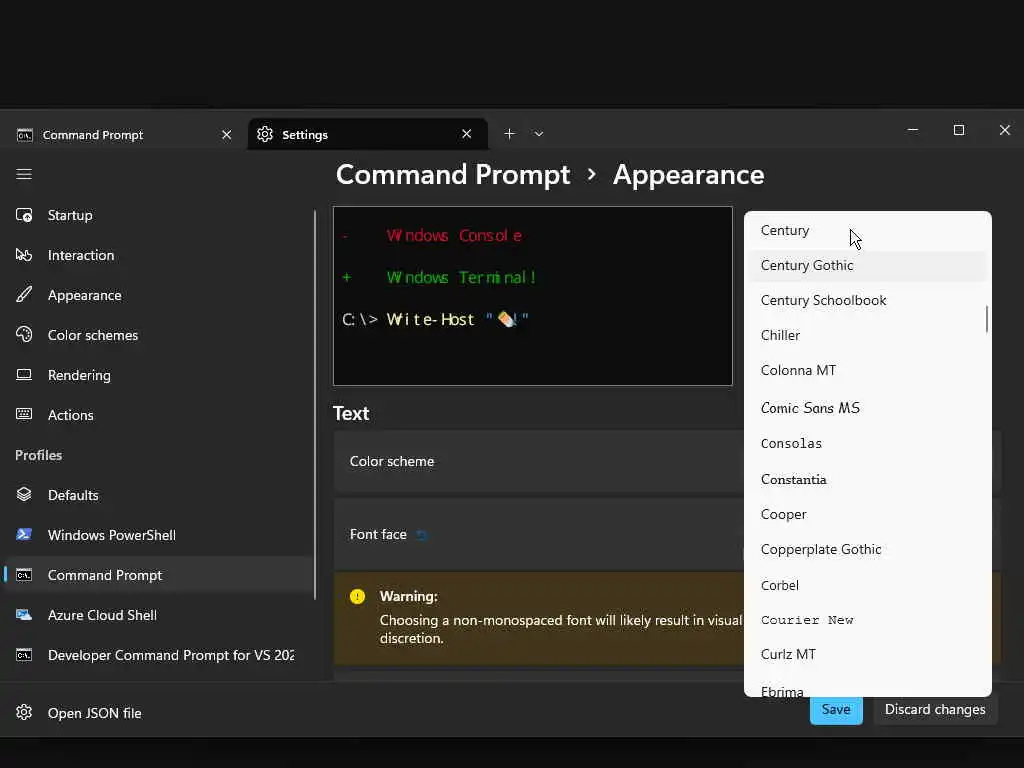Image resolution: width=1024 pixels, height=768 pixels.
Task: Click the sidebar vertical scrollbar
Action: (315, 405)
